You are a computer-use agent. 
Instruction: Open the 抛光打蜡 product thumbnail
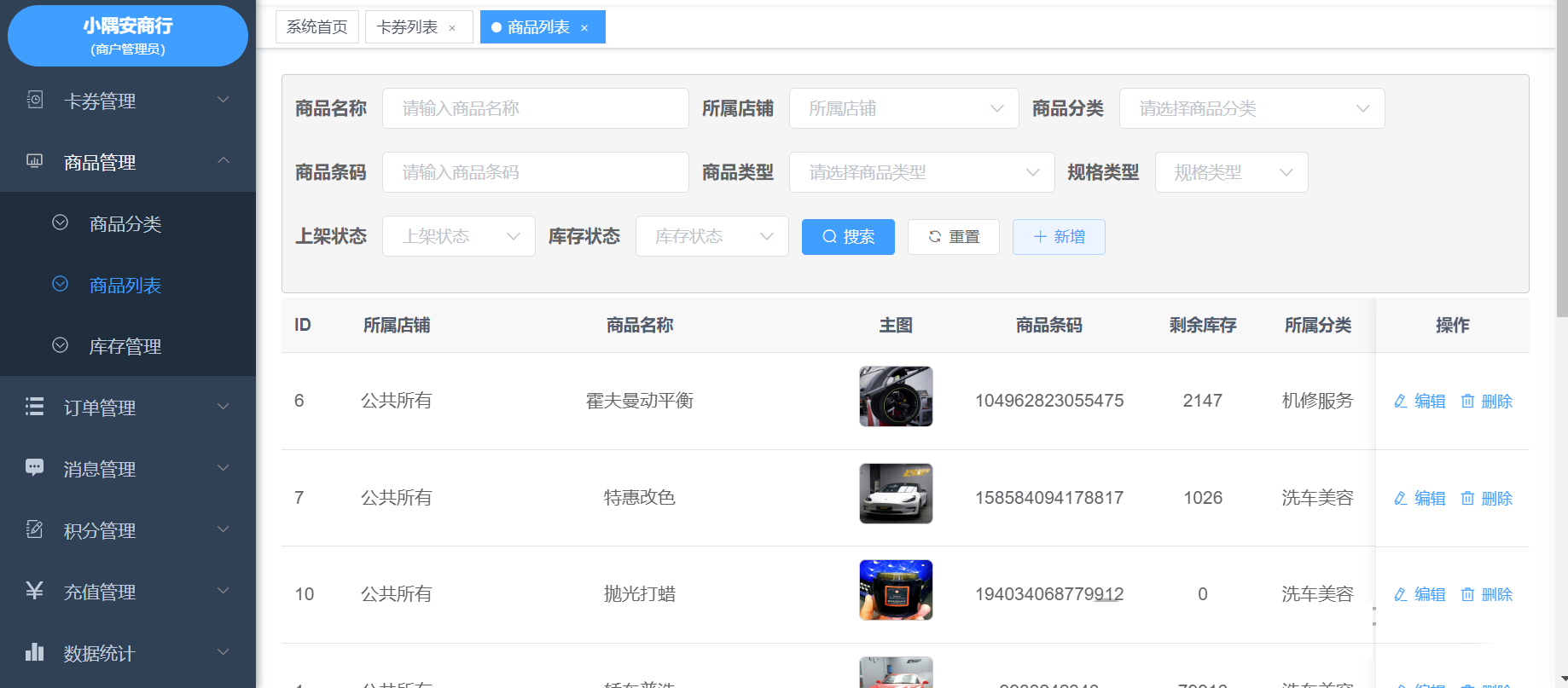[x=896, y=590]
